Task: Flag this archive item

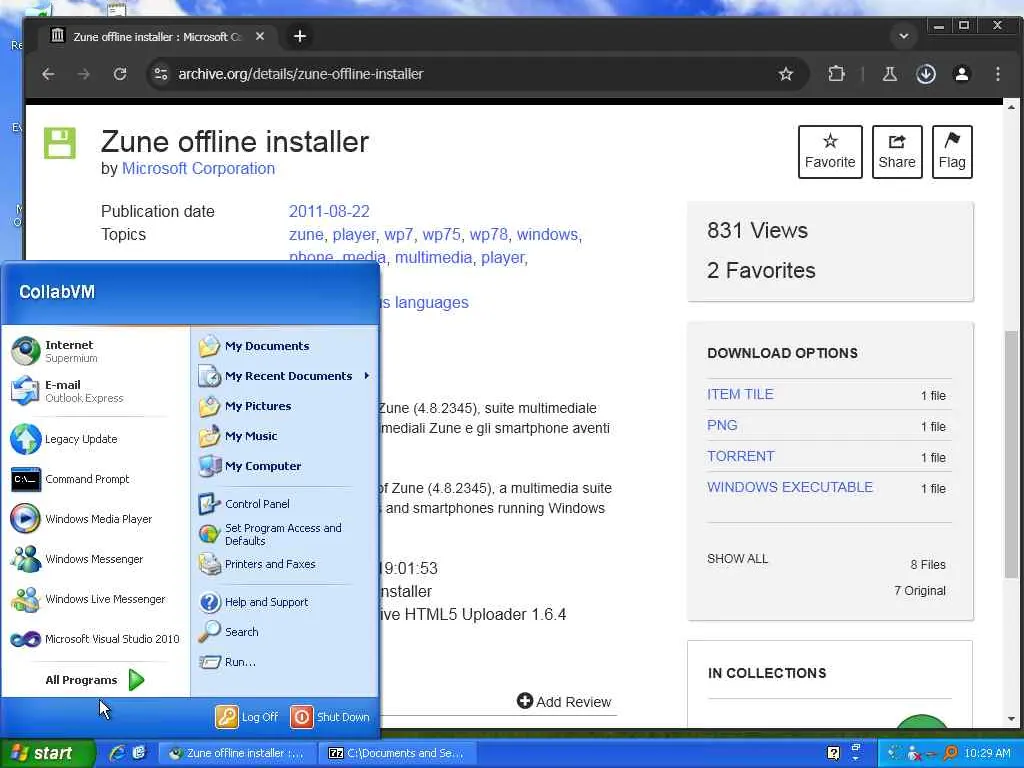Action: point(952,152)
